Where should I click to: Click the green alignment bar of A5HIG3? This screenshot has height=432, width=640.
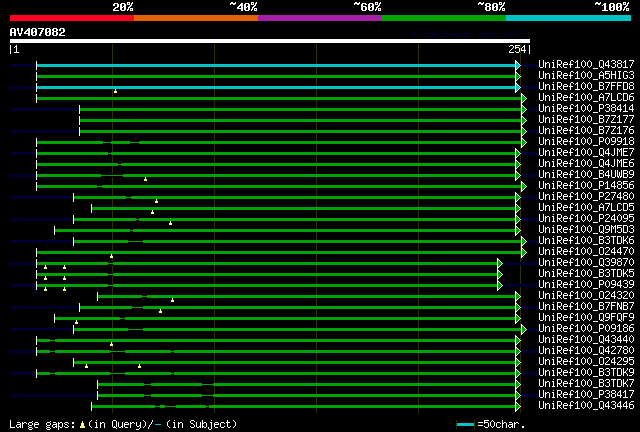(x=276, y=76)
